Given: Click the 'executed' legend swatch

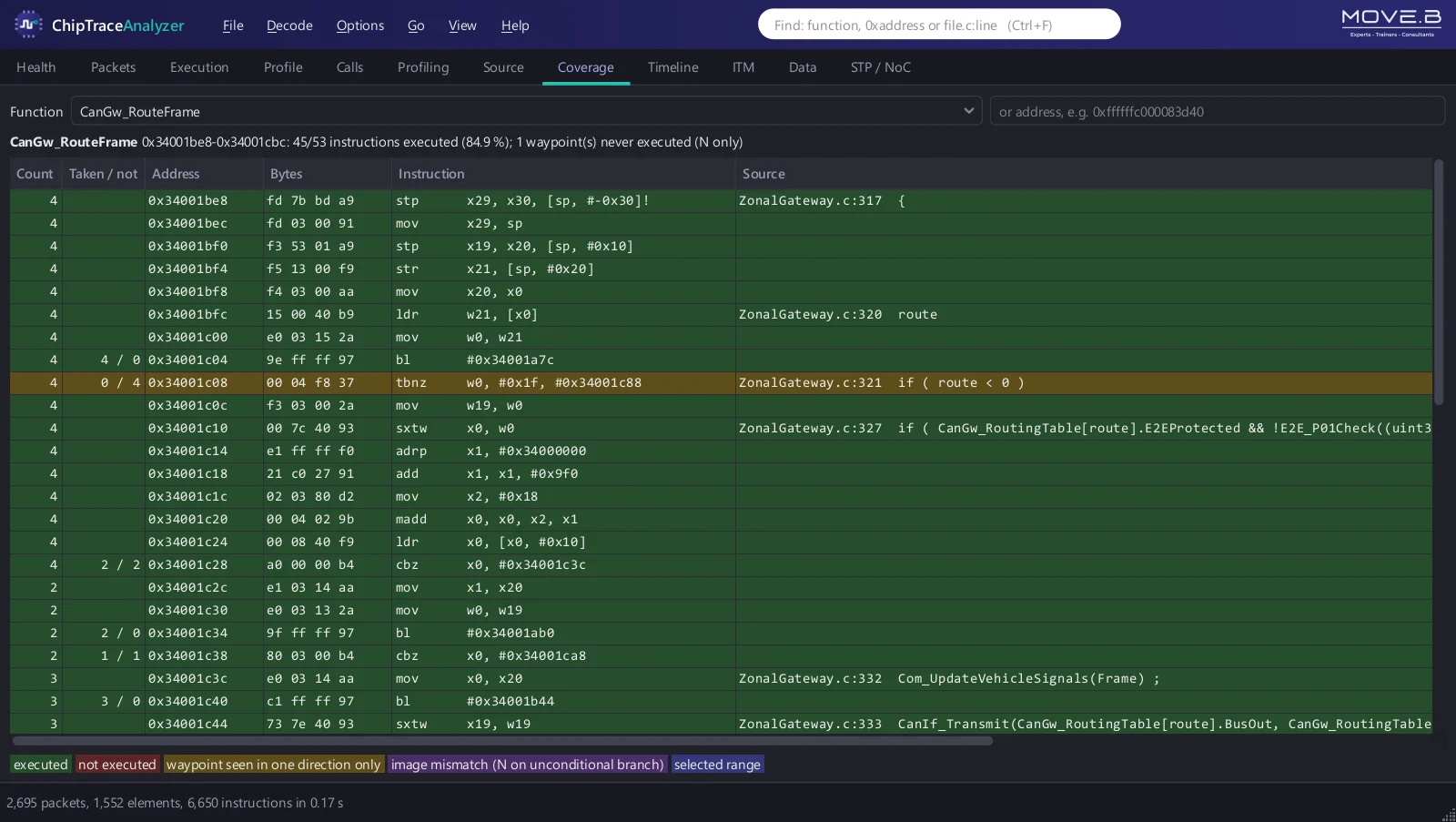Looking at the screenshot, I should [x=40, y=765].
